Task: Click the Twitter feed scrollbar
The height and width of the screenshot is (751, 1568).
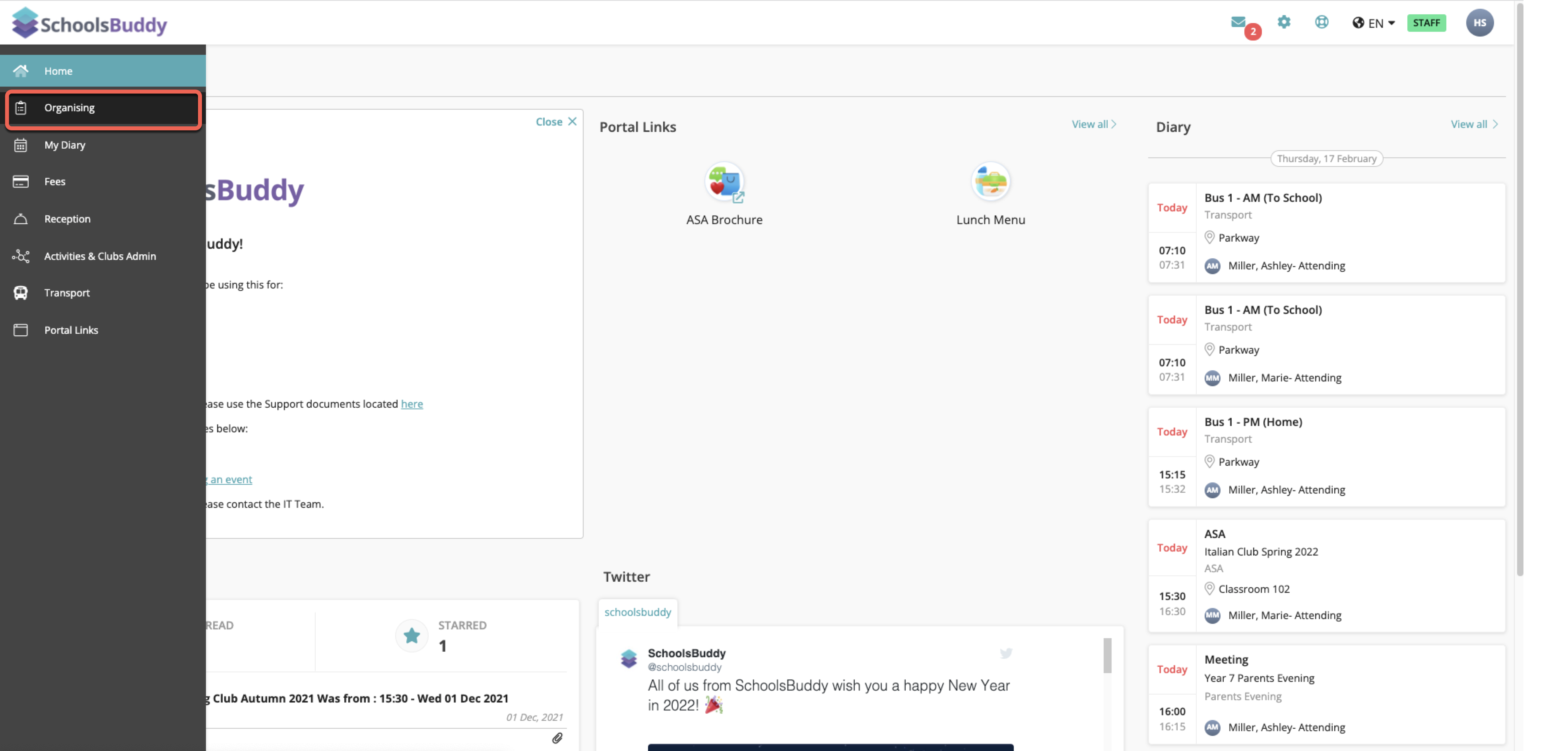Action: point(1107,656)
